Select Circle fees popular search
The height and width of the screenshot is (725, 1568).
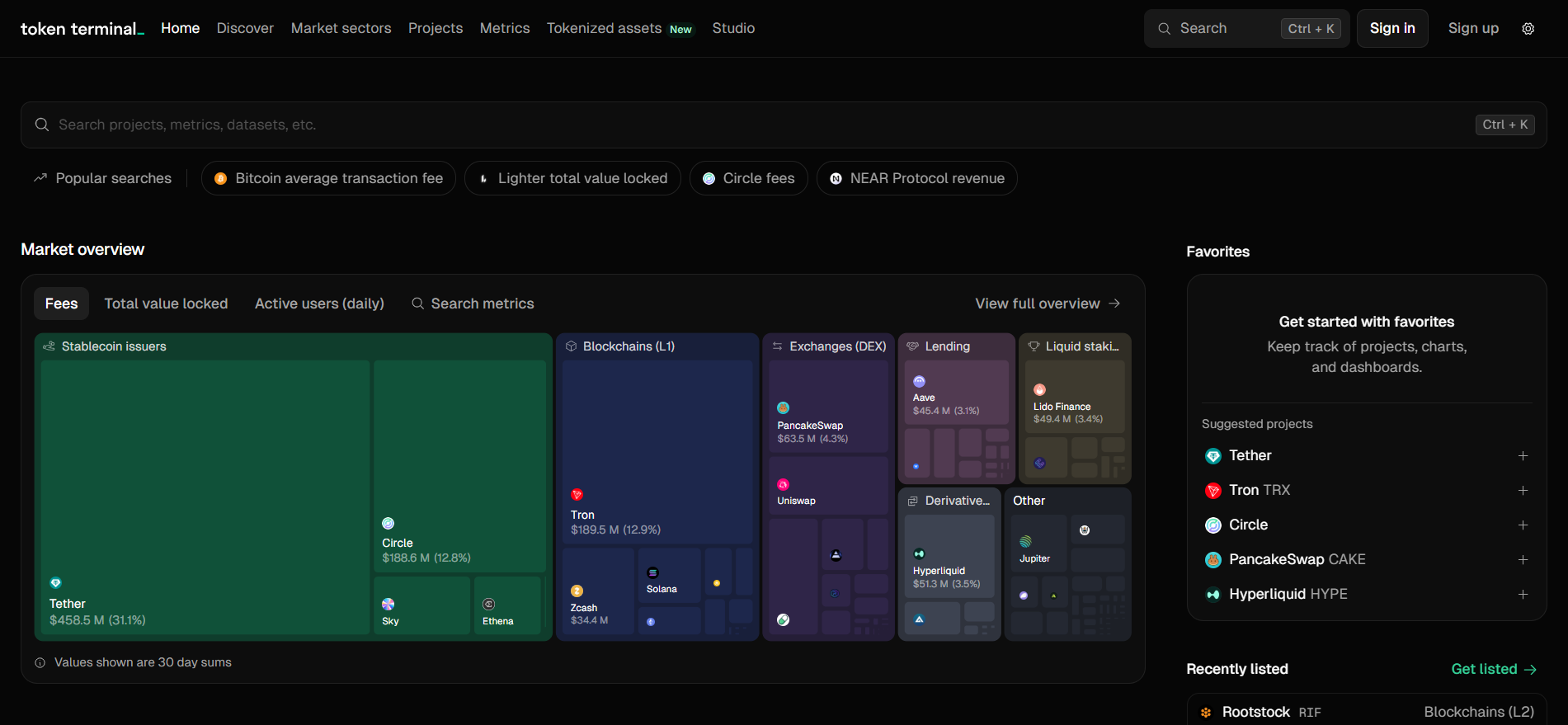tap(748, 178)
